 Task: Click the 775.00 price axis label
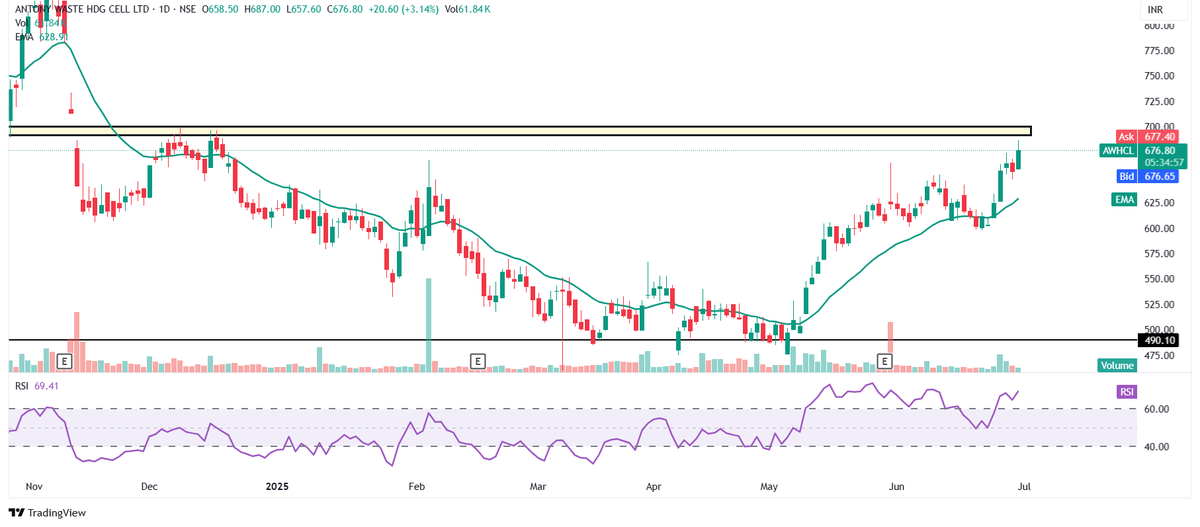click(1160, 50)
